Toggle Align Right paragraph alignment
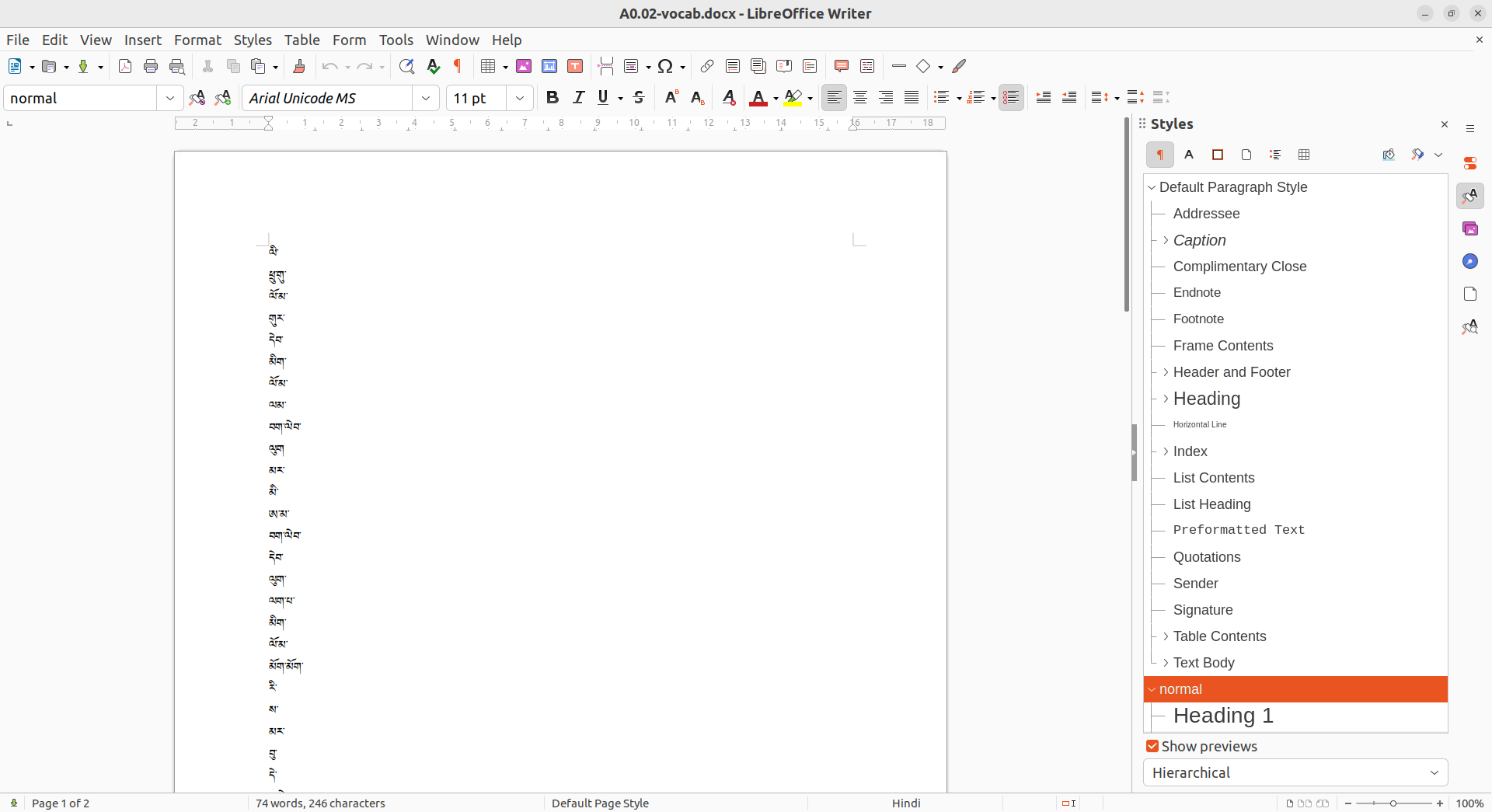 coord(886,97)
